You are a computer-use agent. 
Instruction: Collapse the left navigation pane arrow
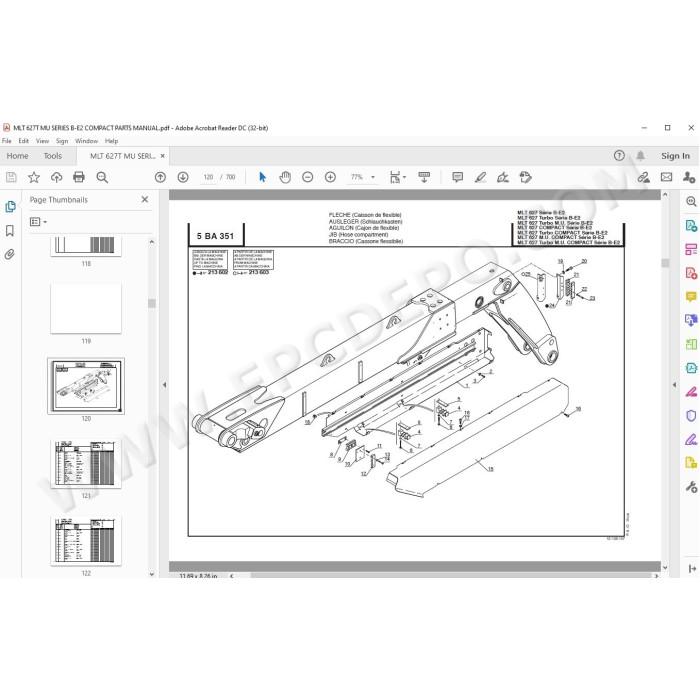(164, 385)
